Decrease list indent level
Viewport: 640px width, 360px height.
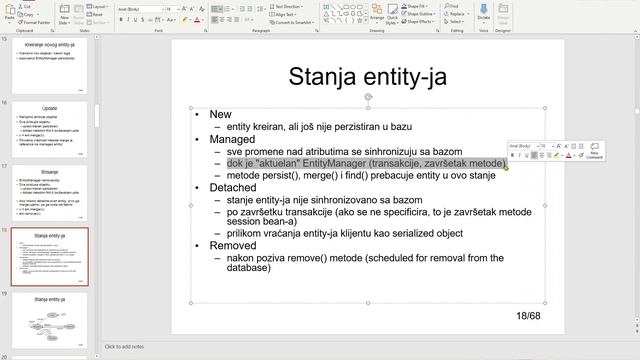point(242,9)
